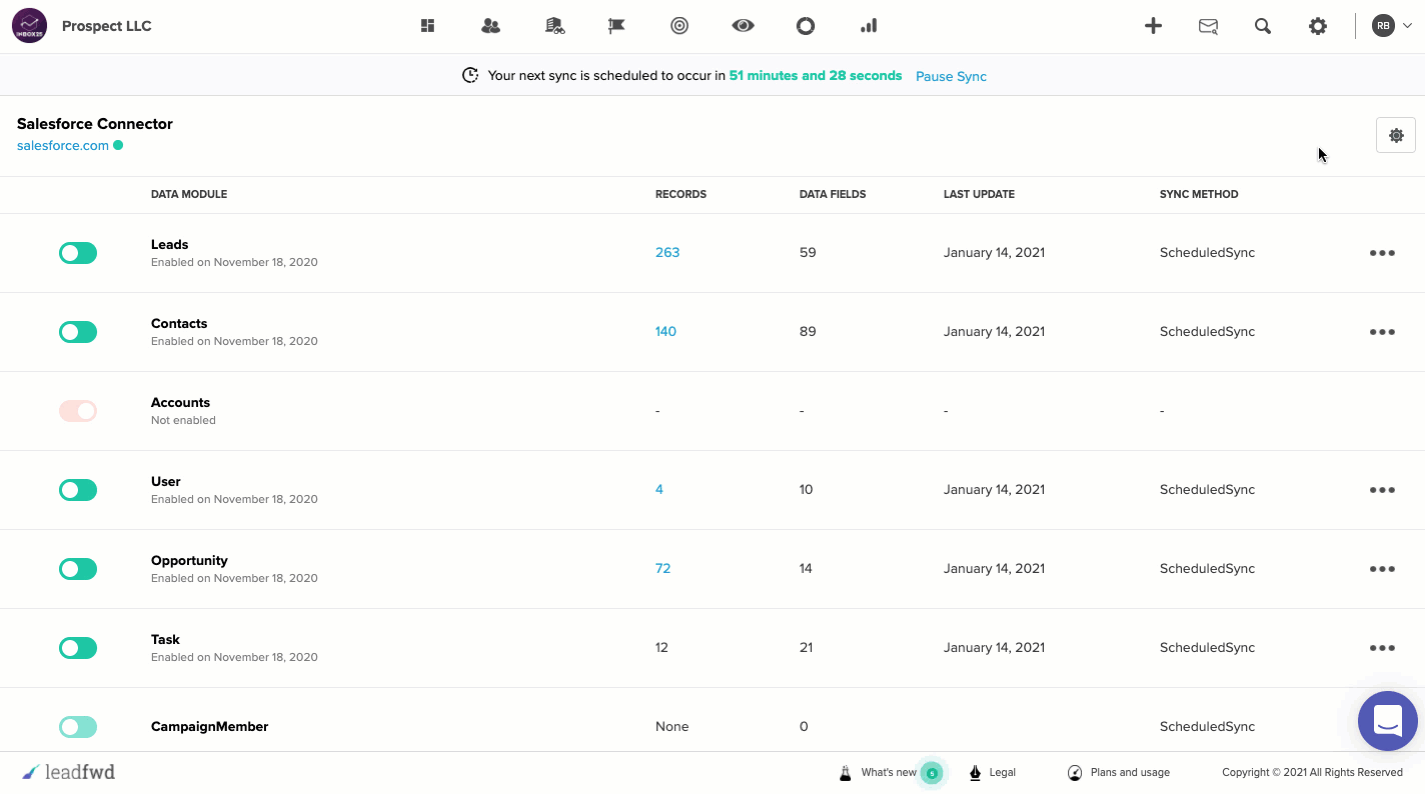
Task: Open the Task row more options menu
Action: coord(1382,648)
